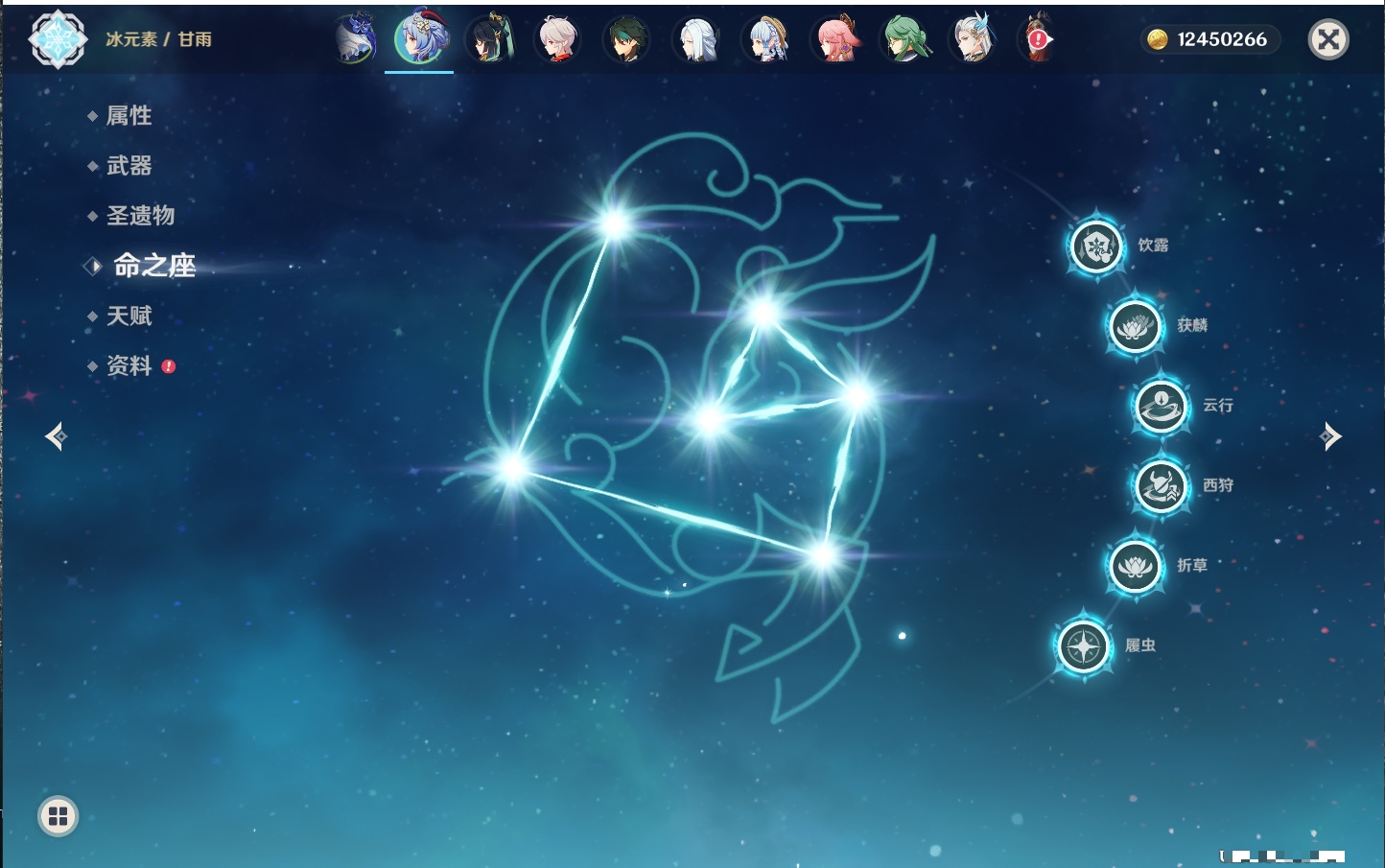Select the 云行 constellation node

(x=1161, y=406)
